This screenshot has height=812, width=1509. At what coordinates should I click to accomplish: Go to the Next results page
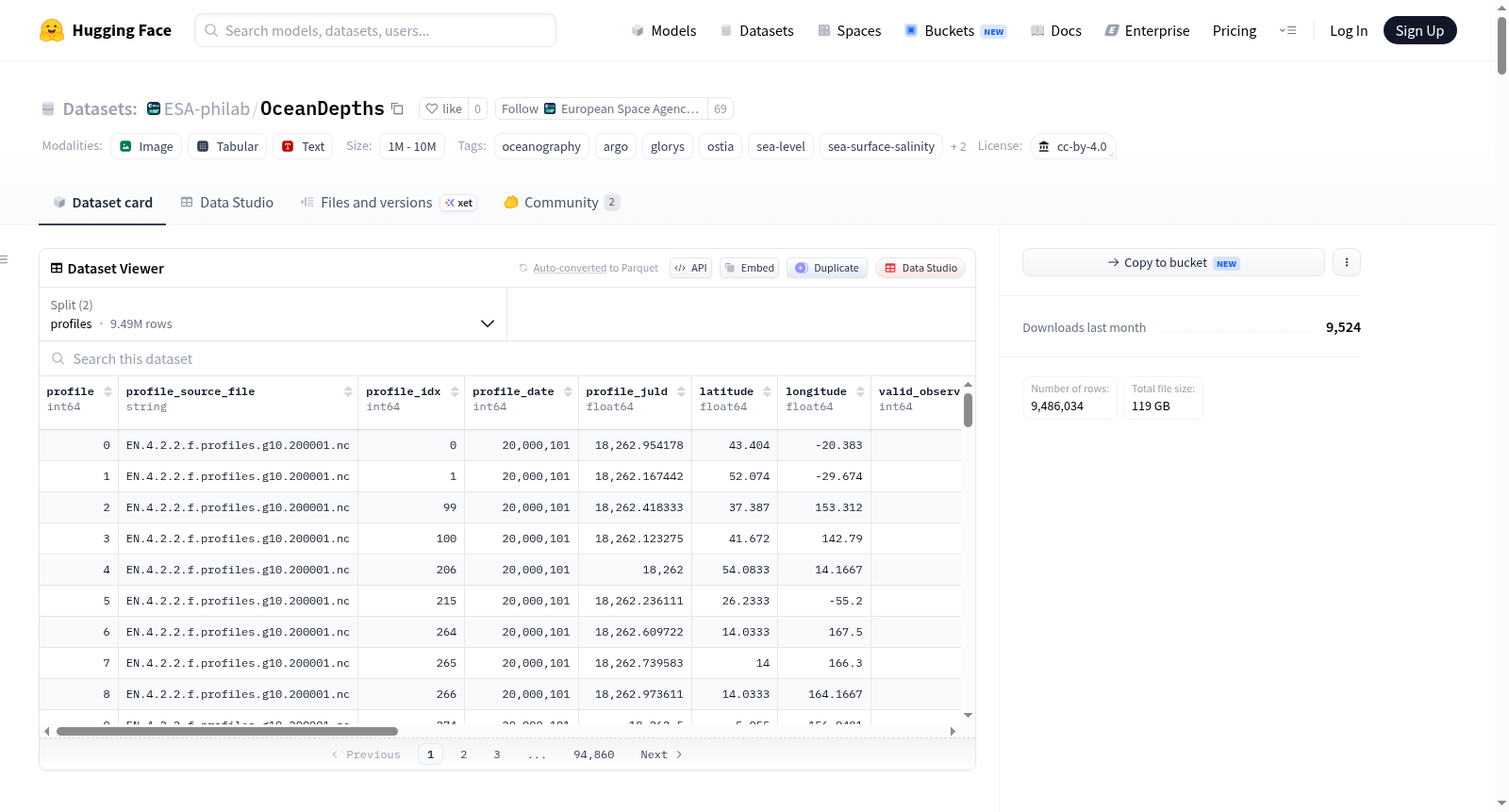[x=661, y=754]
